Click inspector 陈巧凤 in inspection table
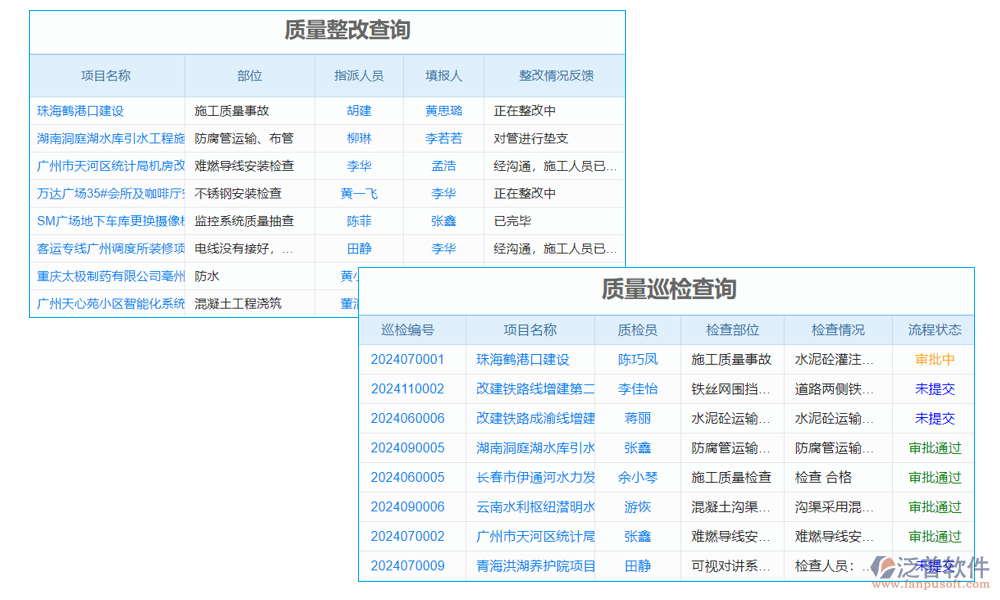Viewport: 1000px width, 600px height. [638, 360]
